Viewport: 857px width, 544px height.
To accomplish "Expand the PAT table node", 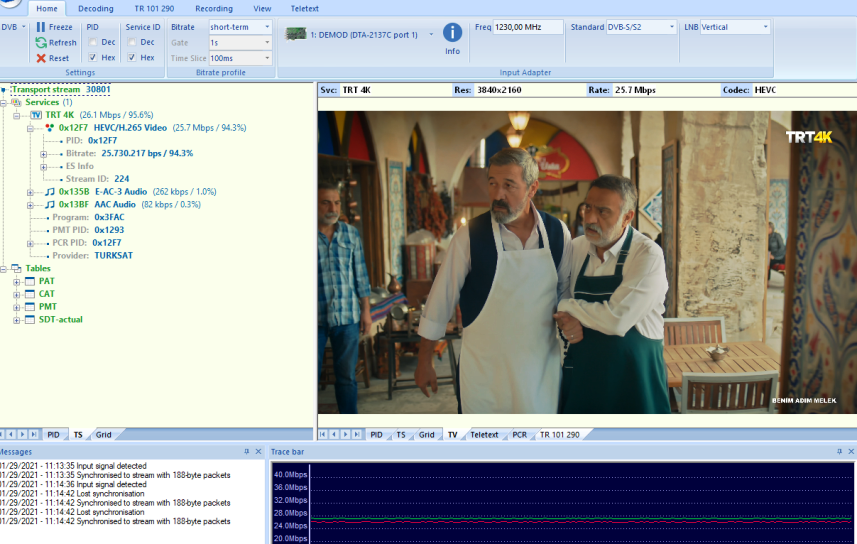I will (16, 282).
